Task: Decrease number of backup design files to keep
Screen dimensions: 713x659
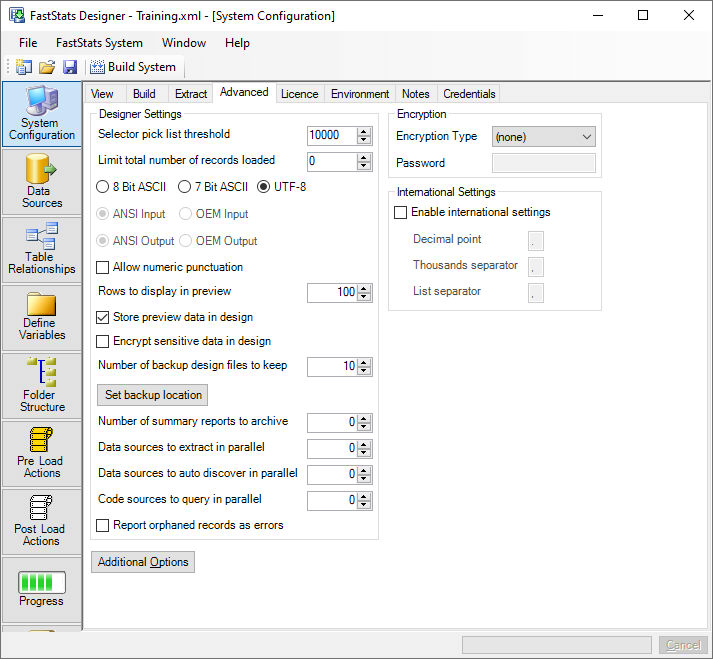Action: point(364,371)
